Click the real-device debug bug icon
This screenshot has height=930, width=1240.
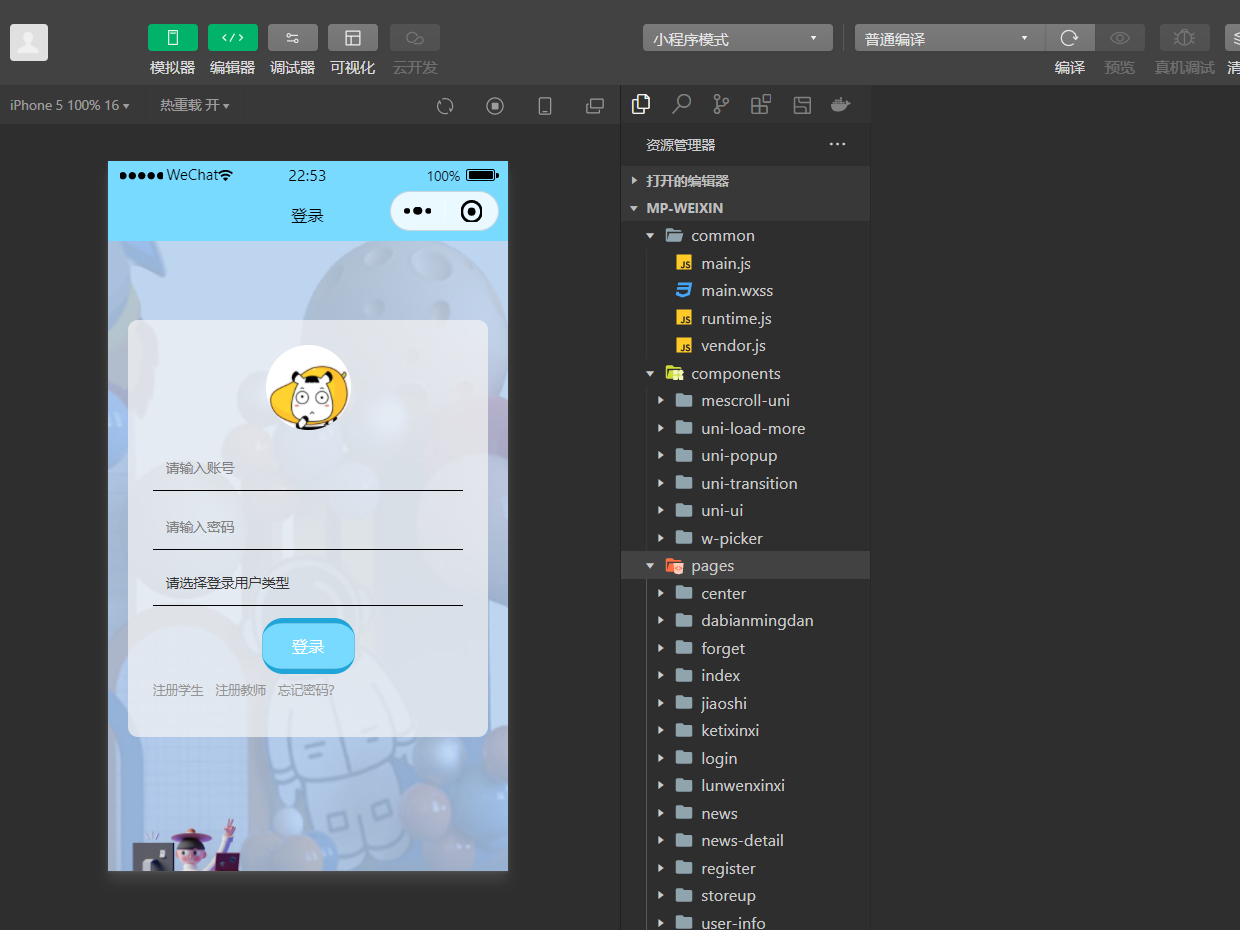coord(1185,38)
